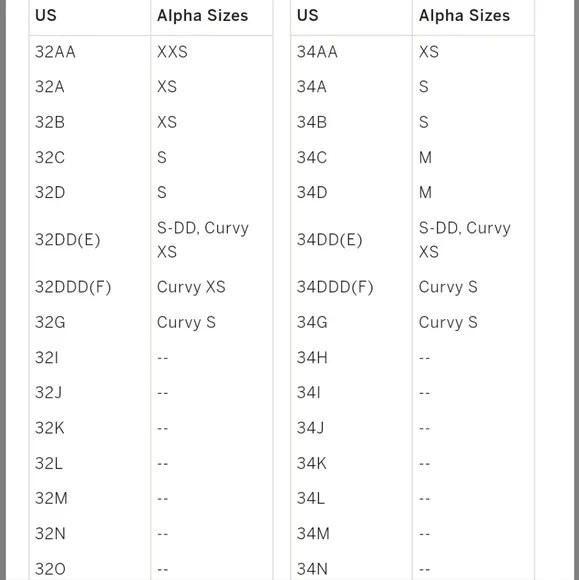
Task: Select the 34N size entry
Action: pyautogui.click(x=312, y=569)
